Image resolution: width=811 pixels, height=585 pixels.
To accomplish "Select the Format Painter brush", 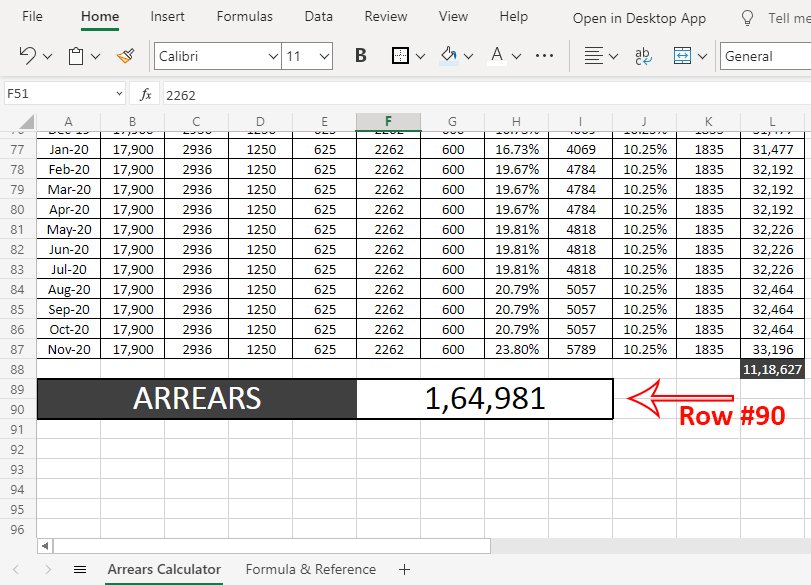I will coord(125,56).
